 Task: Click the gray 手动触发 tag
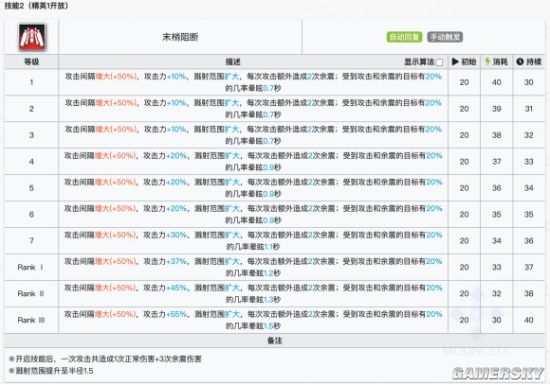point(445,37)
